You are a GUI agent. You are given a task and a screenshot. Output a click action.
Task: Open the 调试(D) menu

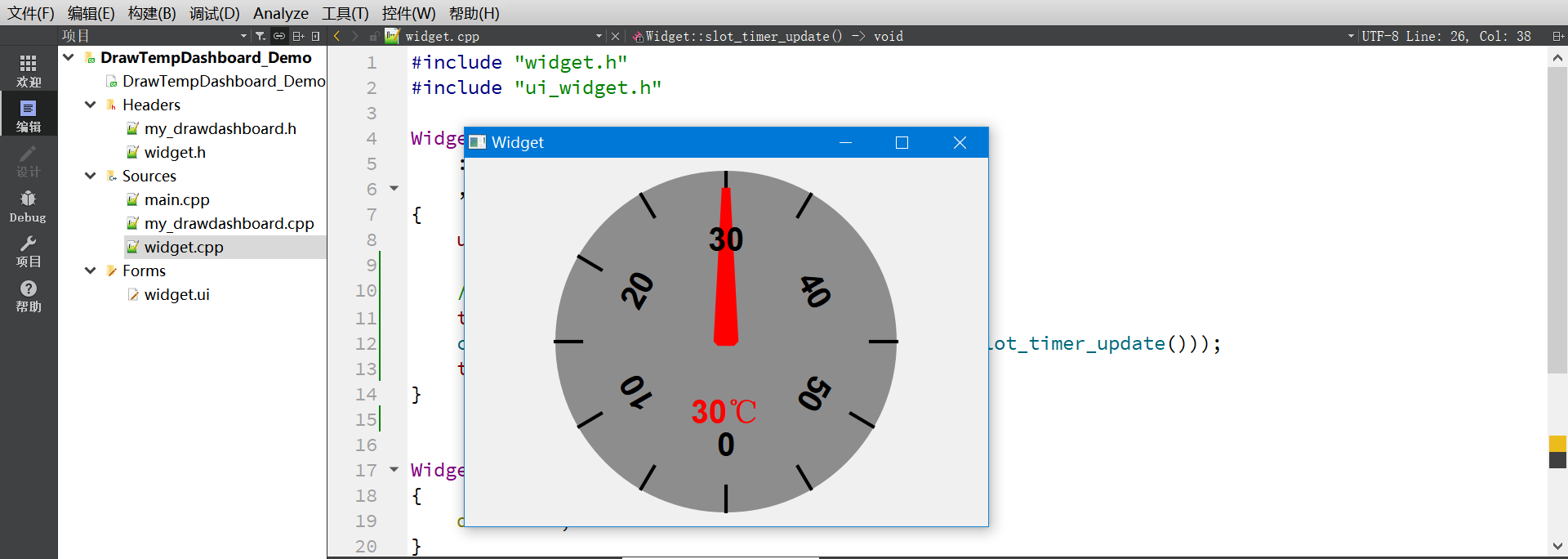pos(214,13)
